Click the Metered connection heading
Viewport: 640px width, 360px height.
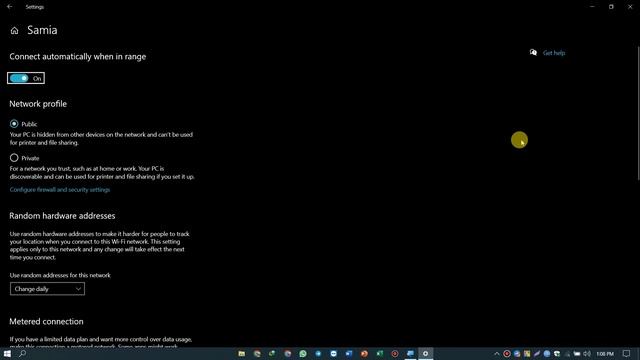46,321
